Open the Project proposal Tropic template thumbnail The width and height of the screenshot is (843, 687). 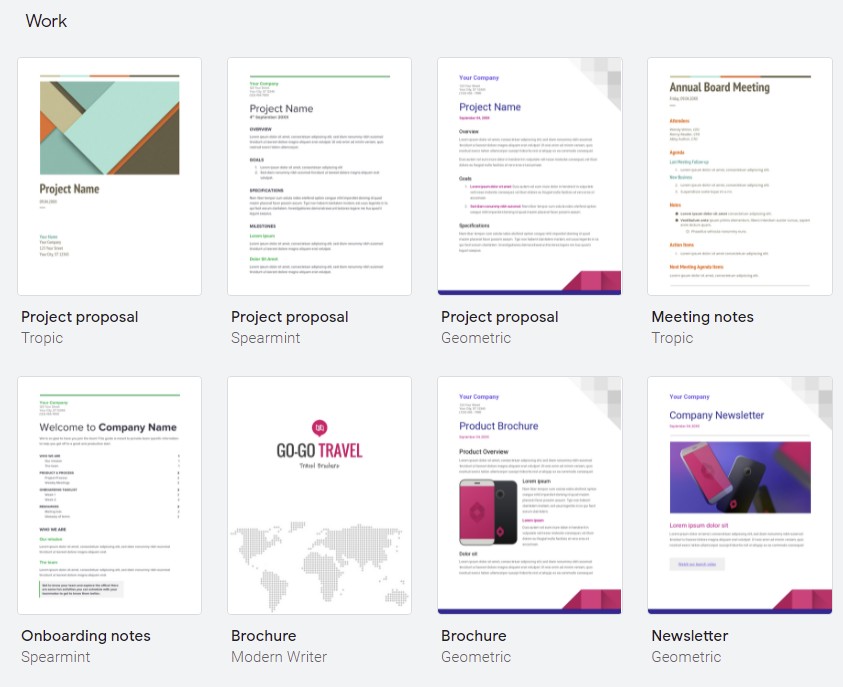pyautogui.click(x=109, y=177)
